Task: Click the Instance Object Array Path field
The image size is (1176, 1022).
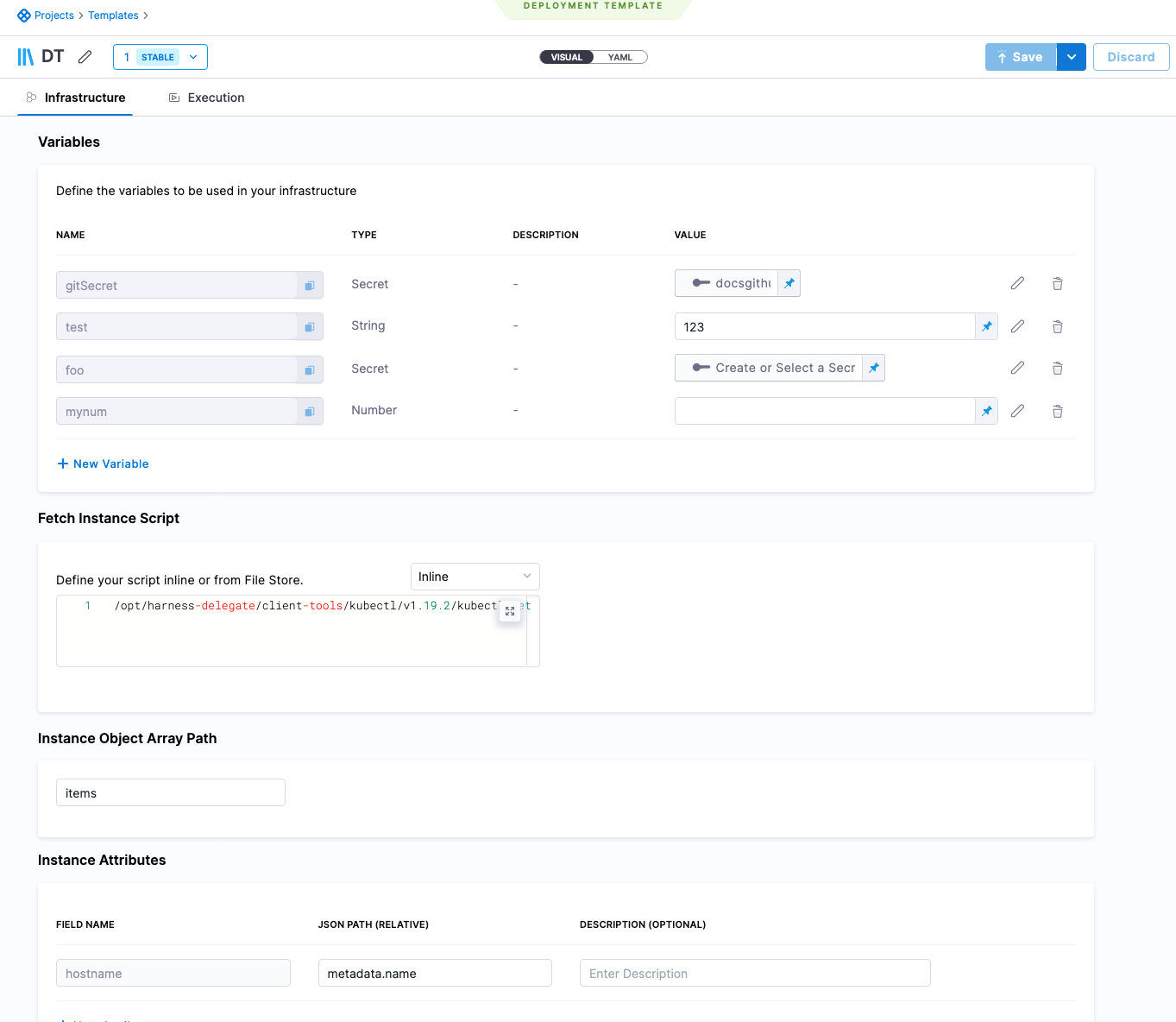Action: pyautogui.click(x=170, y=792)
